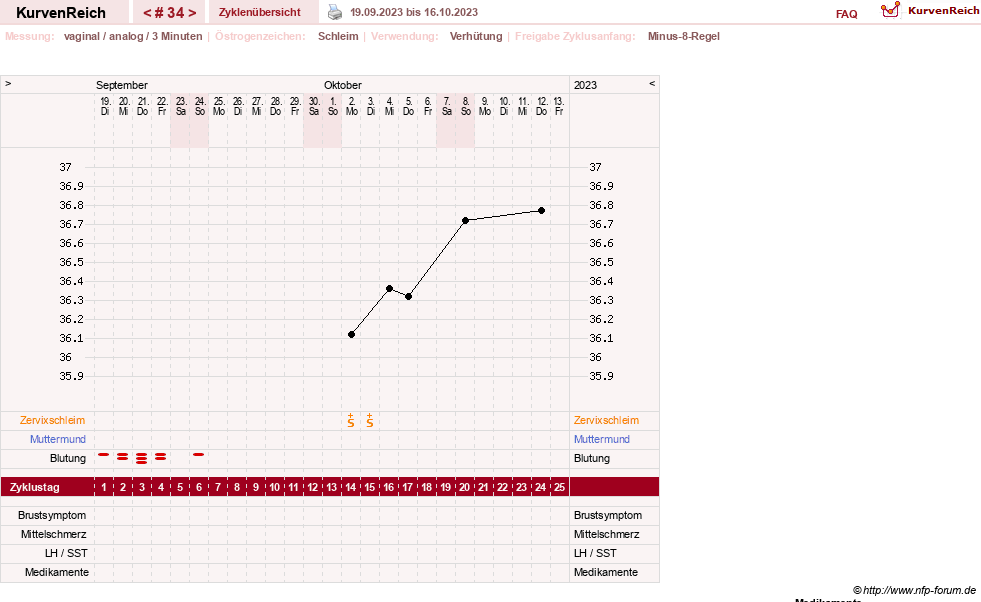
Task: Select cycle day 25 cell
Action: [559, 487]
